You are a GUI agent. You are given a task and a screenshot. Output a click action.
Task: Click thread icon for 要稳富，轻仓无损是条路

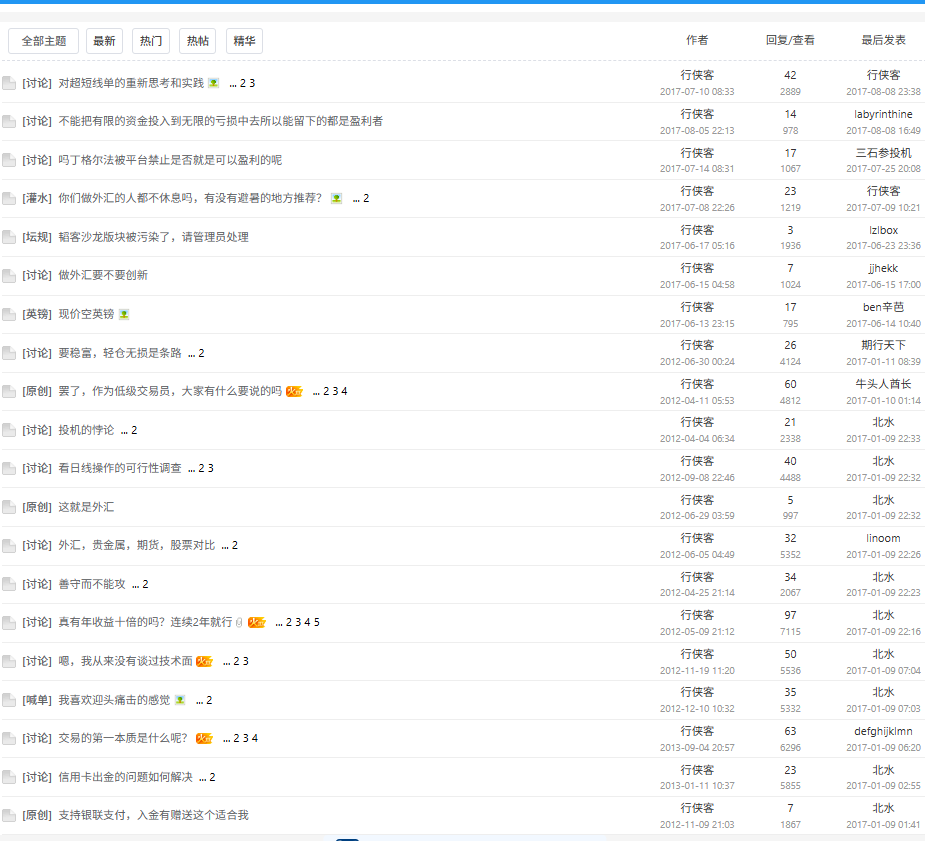pyautogui.click(x=9, y=353)
